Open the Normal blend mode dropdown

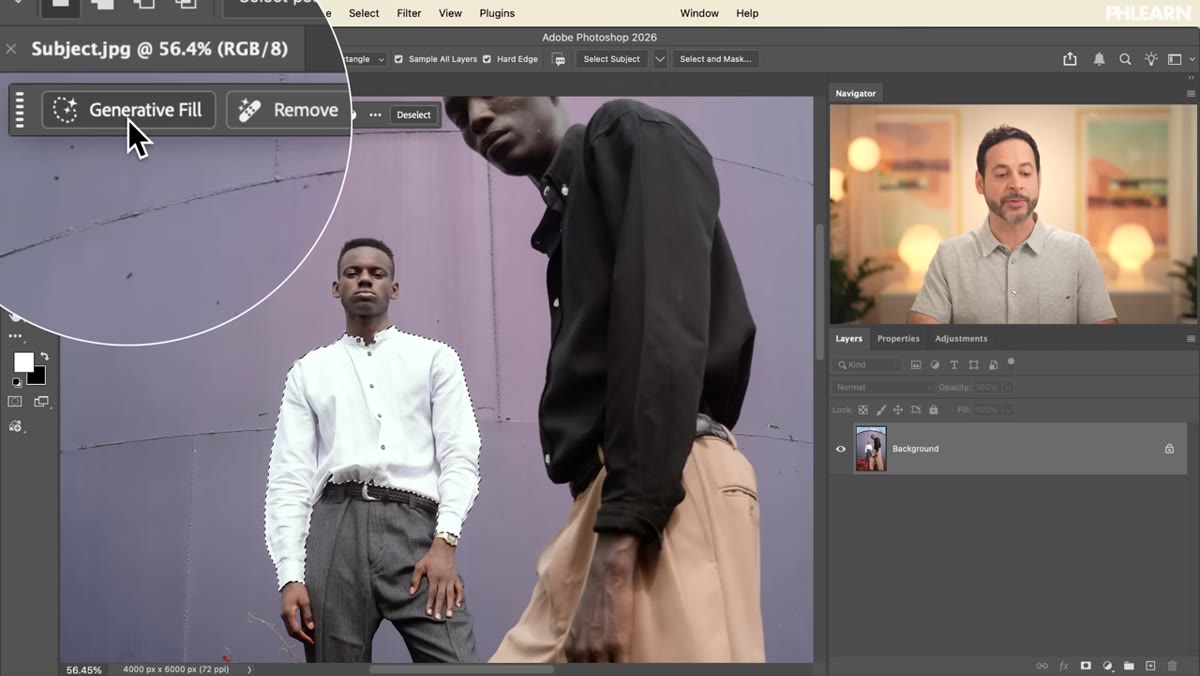point(884,387)
